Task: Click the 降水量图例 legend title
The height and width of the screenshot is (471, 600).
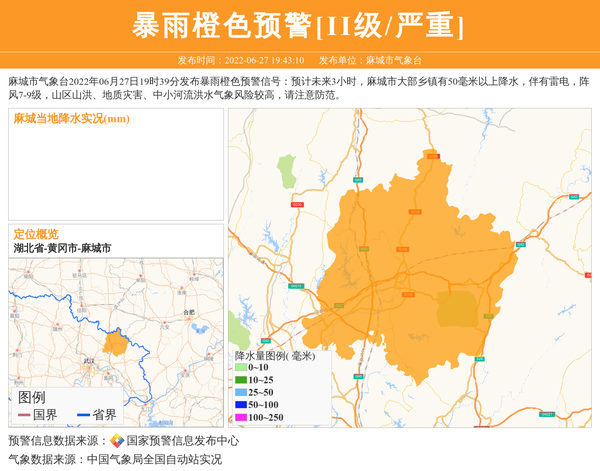Action: point(274,355)
